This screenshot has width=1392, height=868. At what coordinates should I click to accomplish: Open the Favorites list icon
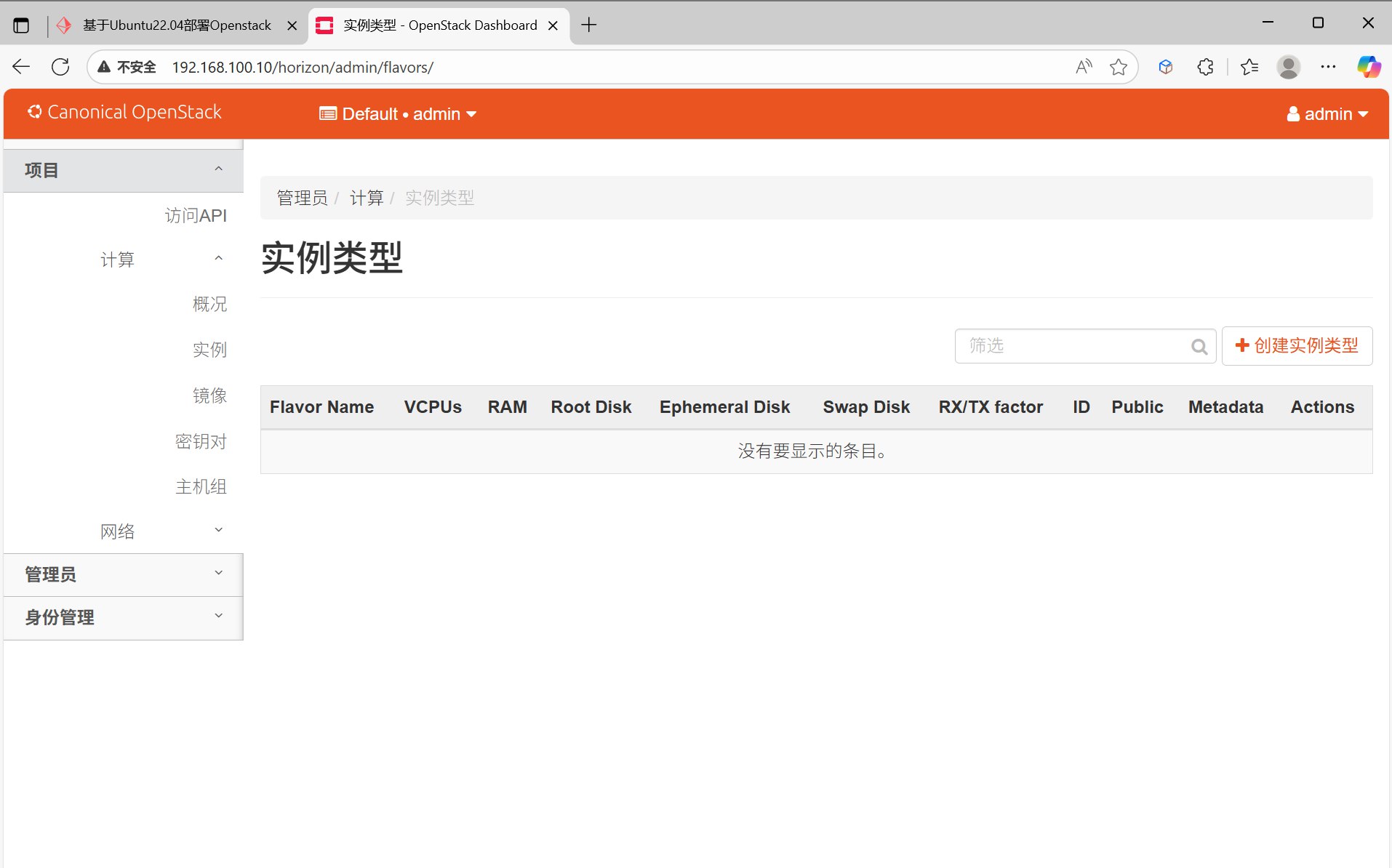point(1249,67)
